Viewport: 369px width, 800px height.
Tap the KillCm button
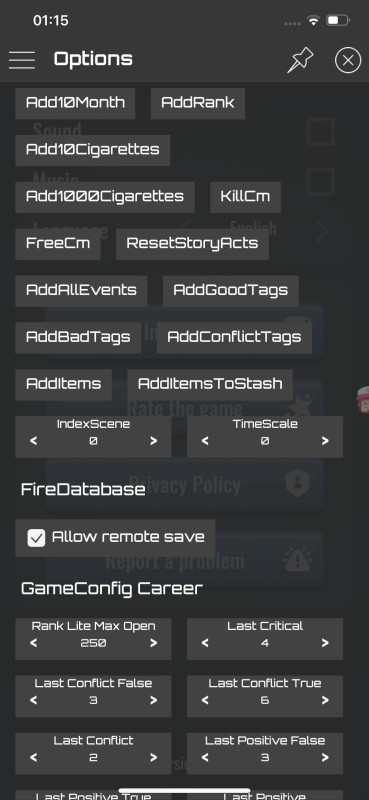[x=245, y=197]
